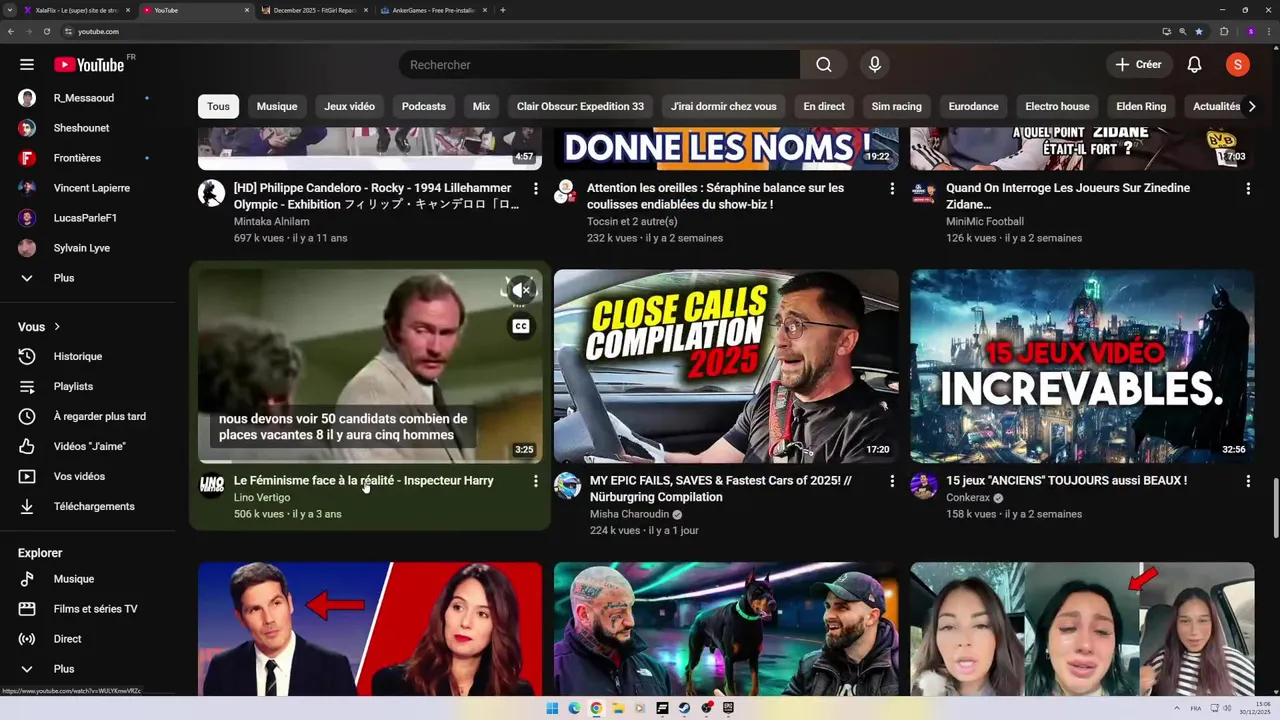Image resolution: width=1280 pixels, height=720 pixels.
Task: Reload the page with browser refresh
Action: [x=47, y=31]
